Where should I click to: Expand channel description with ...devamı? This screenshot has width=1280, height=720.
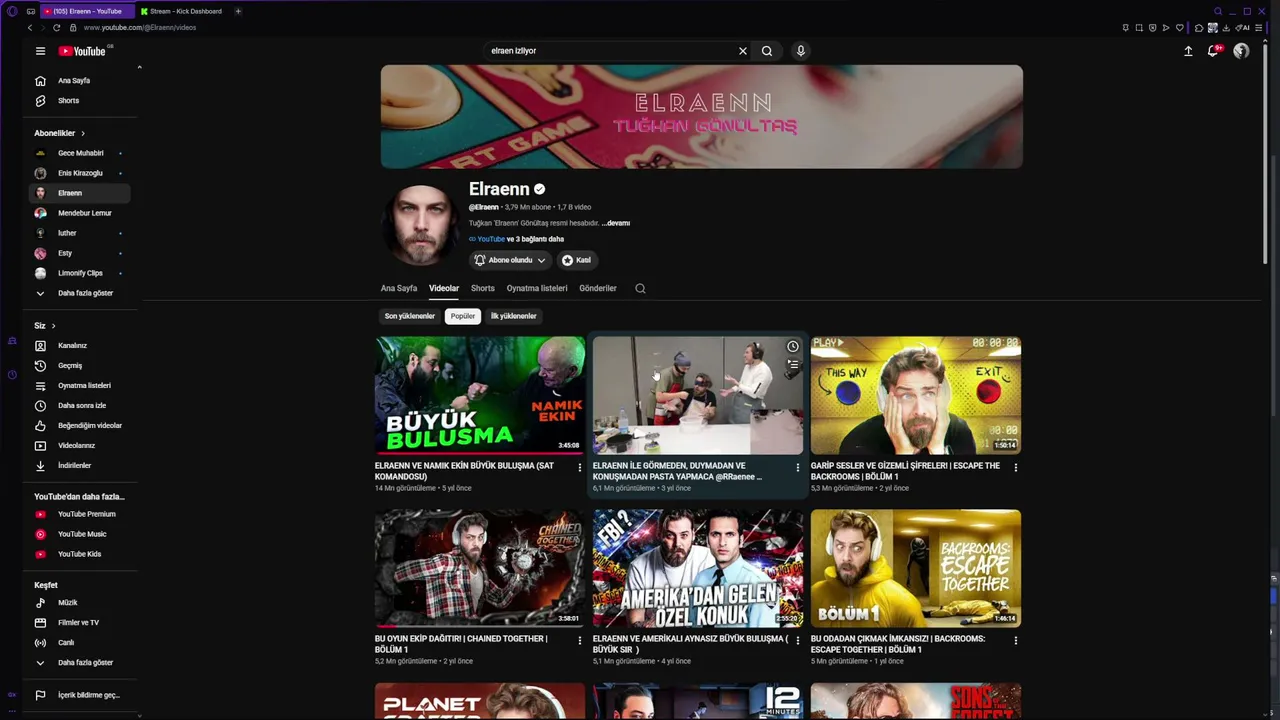[616, 223]
